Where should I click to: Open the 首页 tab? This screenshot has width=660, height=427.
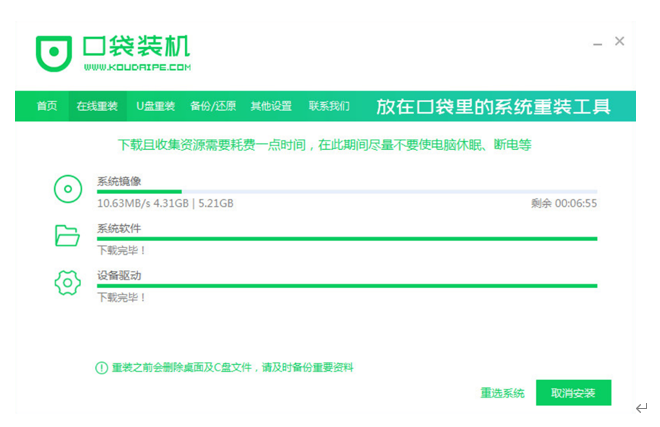click(47, 106)
